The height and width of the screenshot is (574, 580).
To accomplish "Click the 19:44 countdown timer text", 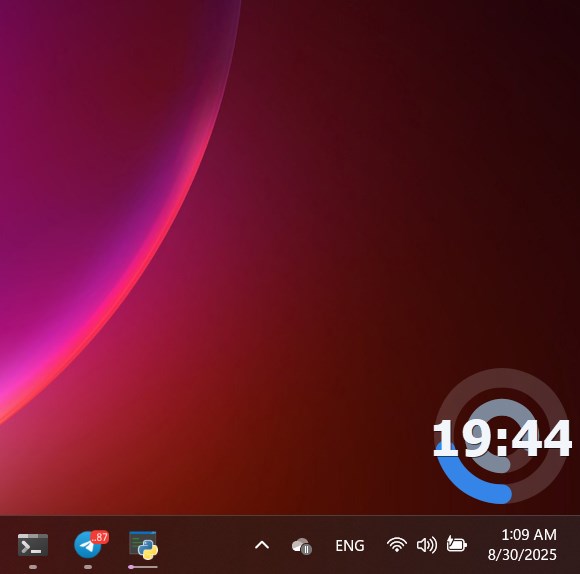I will click(502, 439).
